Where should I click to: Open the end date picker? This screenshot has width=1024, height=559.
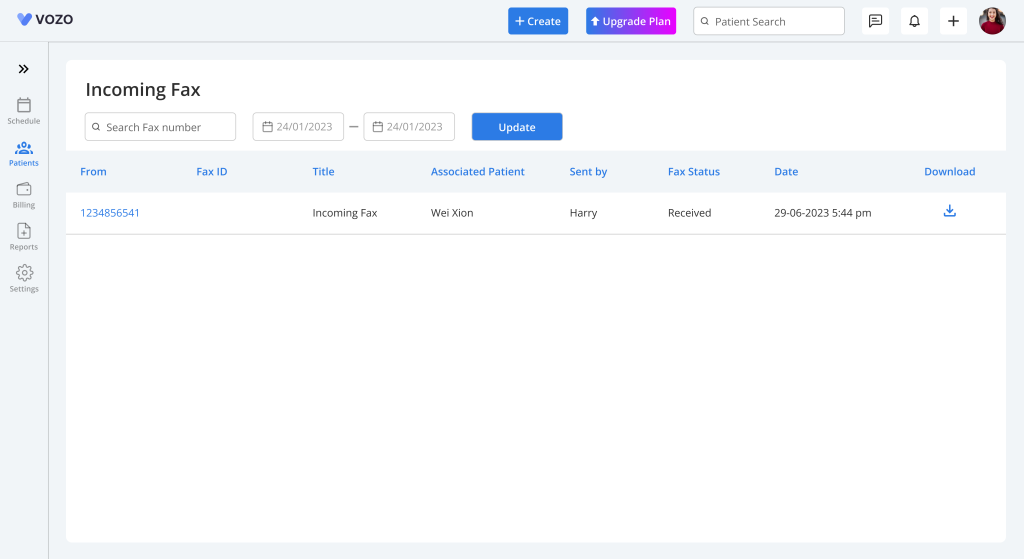click(x=408, y=127)
